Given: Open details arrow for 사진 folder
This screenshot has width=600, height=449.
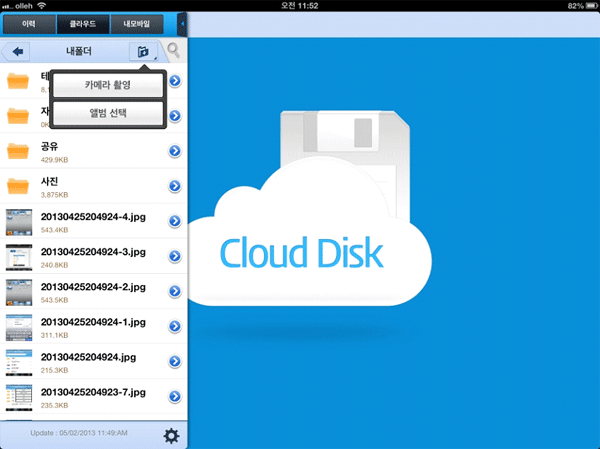Looking at the screenshot, I should 175,186.
